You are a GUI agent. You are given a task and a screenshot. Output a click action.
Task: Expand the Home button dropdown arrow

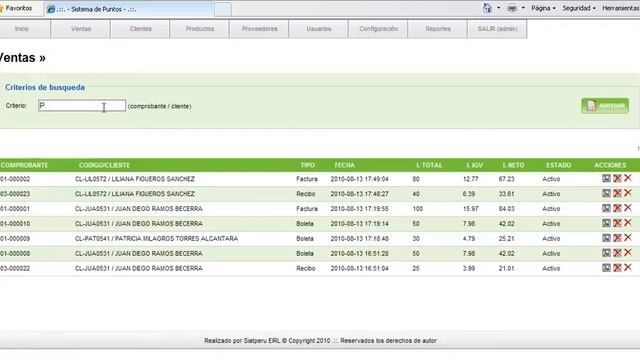498,8
